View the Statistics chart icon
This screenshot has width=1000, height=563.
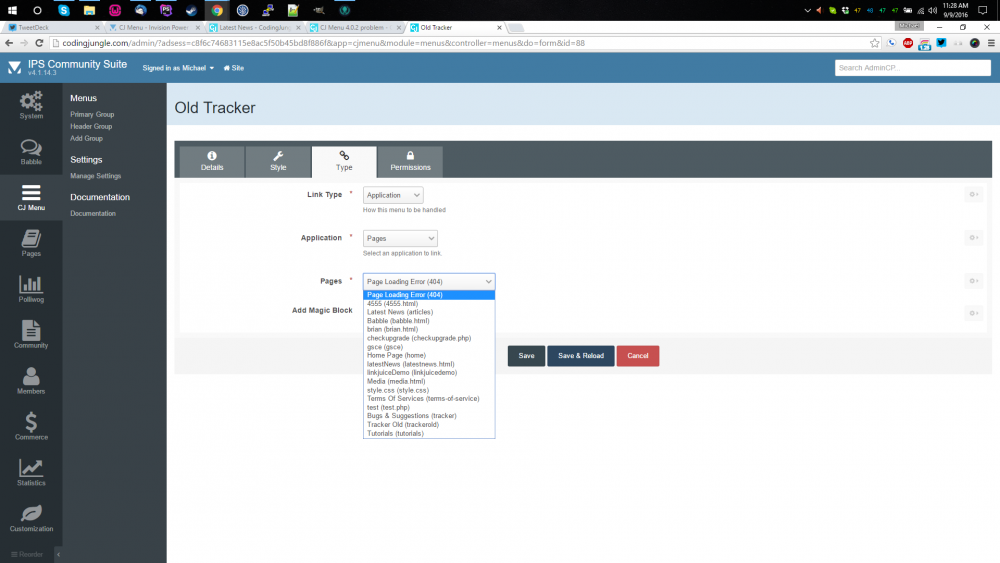[x=31, y=472]
